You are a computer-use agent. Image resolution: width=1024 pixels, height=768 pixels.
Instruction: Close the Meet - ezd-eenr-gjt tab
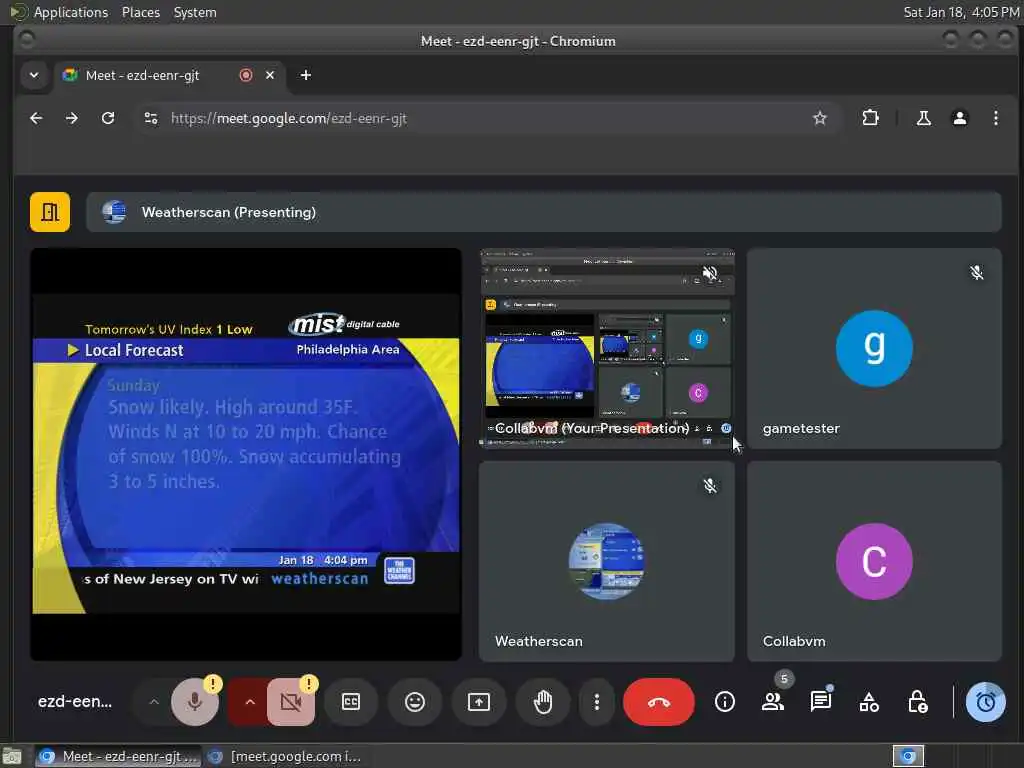(270, 75)
